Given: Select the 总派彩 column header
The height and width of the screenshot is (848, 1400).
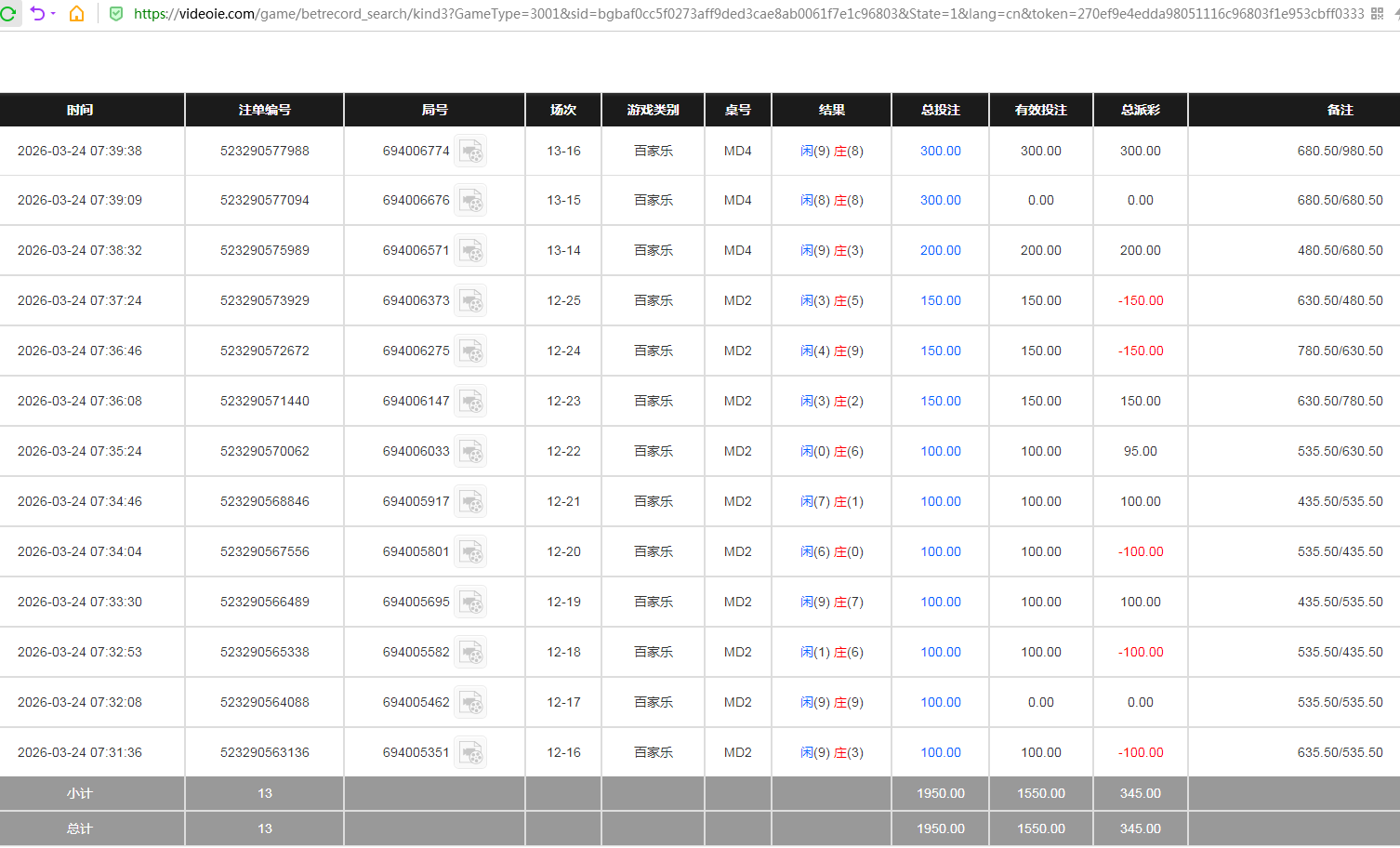Looking at the screenshot, I should [1140, 110].
